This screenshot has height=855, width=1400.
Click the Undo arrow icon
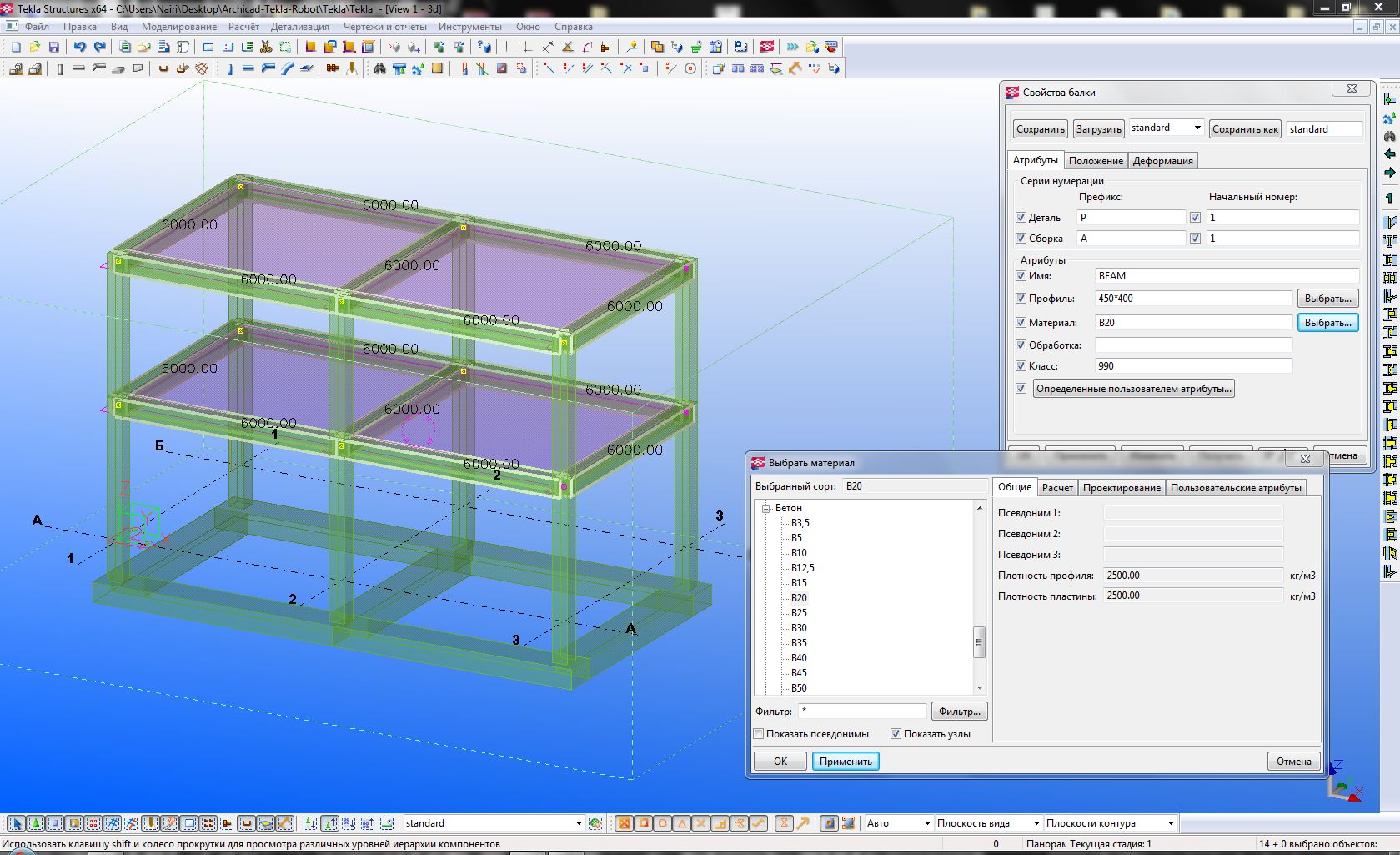coord(79,48)
